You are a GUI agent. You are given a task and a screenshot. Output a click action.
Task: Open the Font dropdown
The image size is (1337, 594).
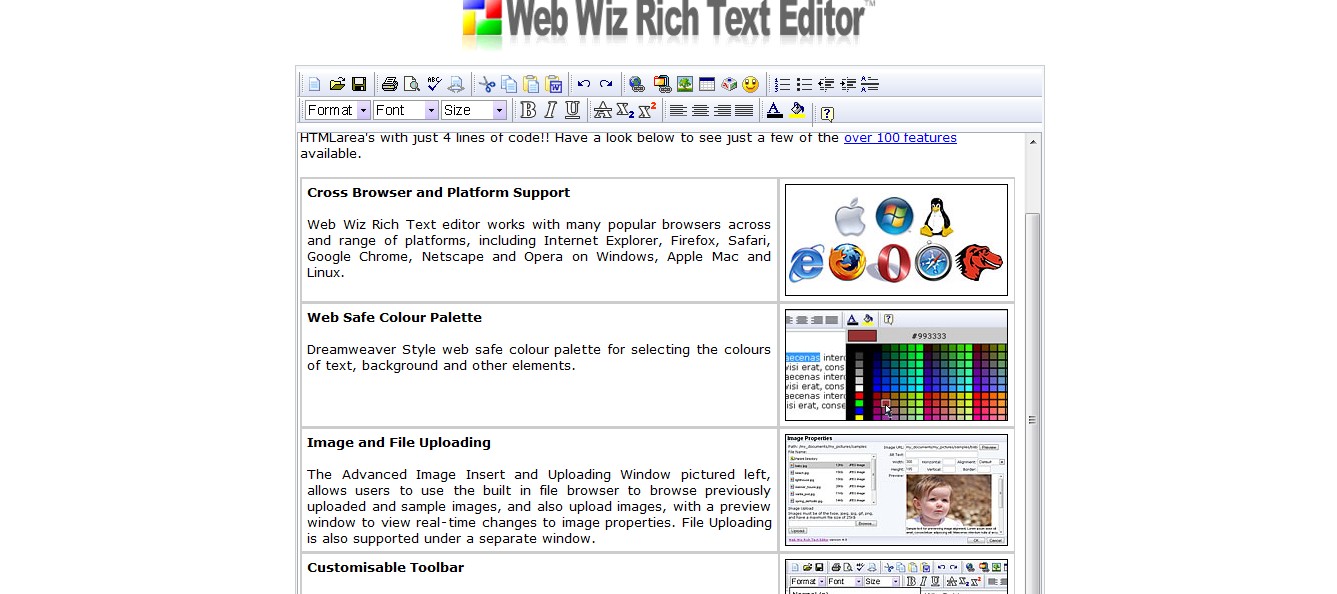(405, 110)
